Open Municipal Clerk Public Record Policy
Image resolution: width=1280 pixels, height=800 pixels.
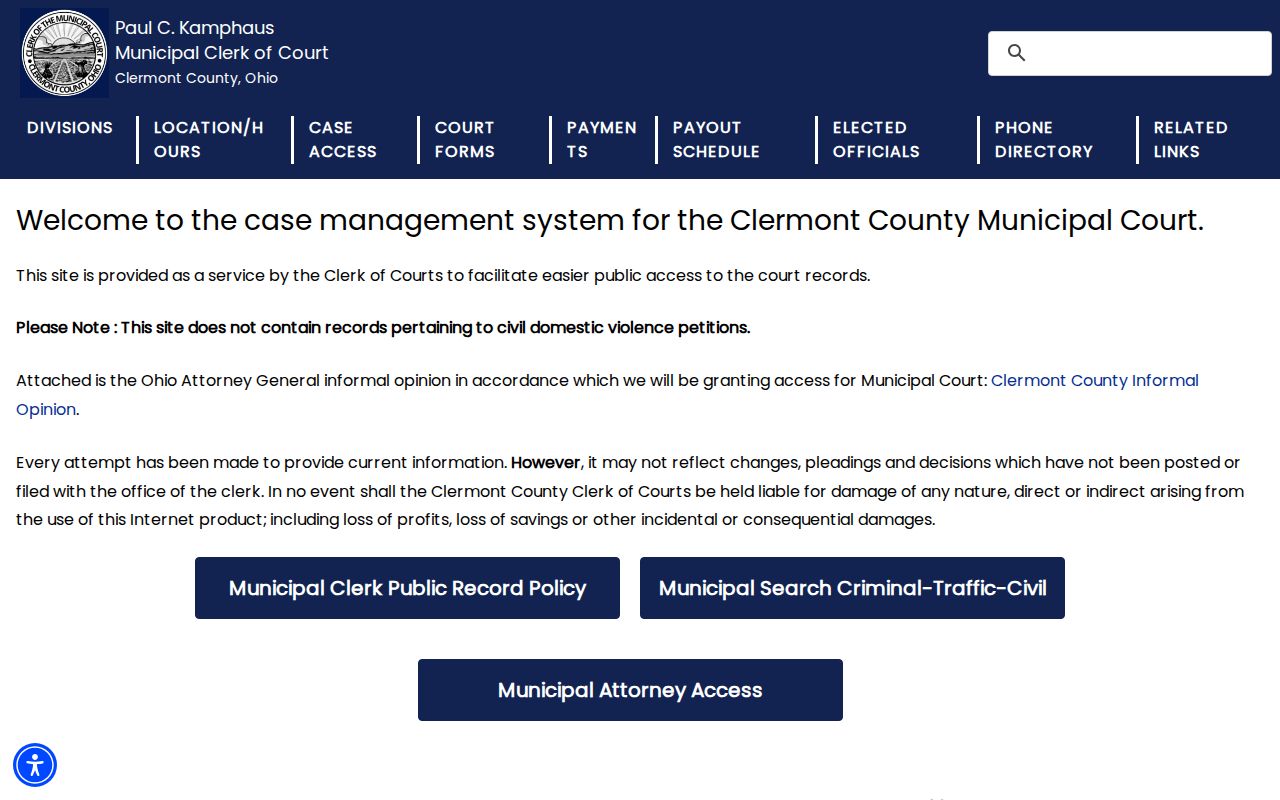pyautogui.click(x=407, y=588)
